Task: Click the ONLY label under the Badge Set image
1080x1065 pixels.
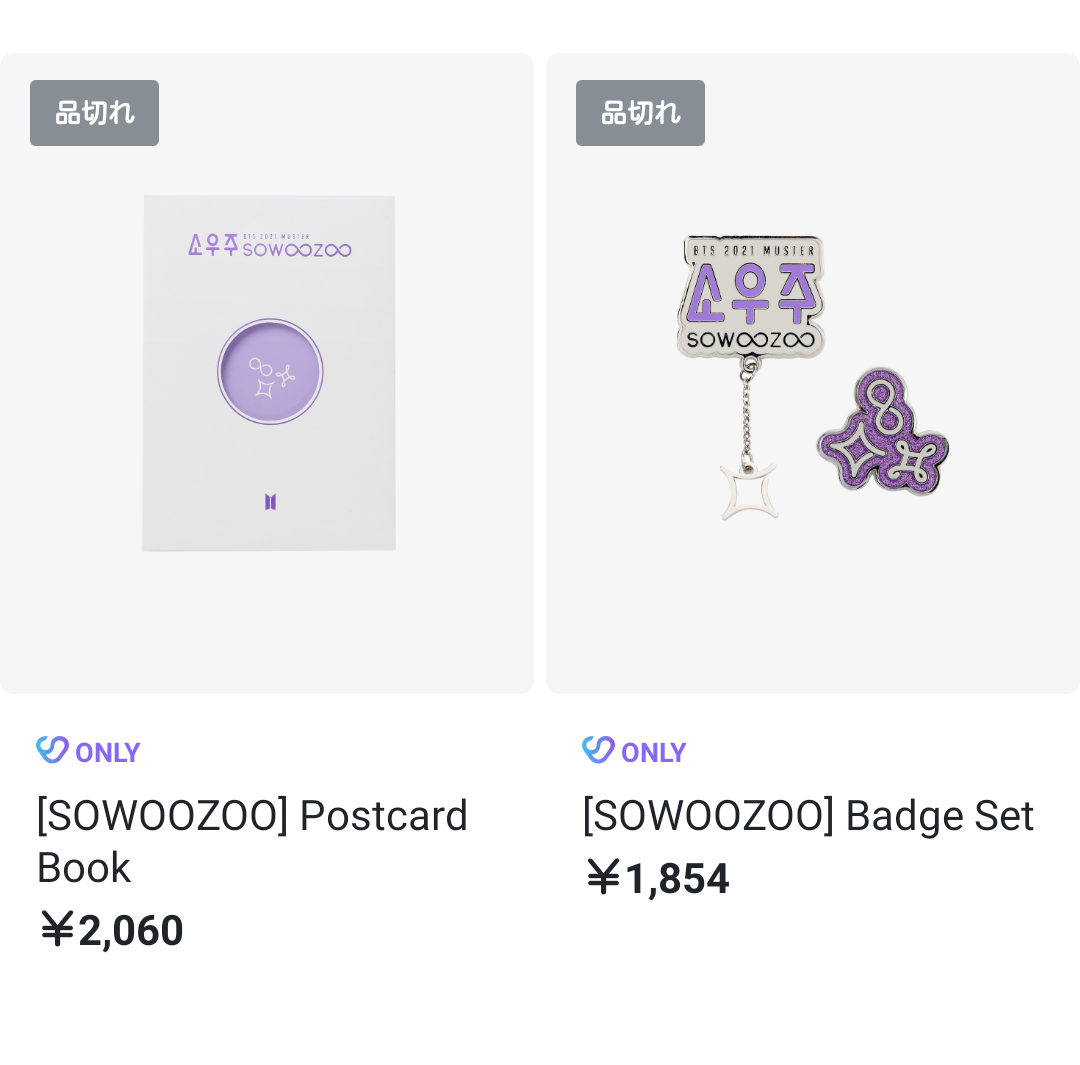Action: tap(654, 752)
